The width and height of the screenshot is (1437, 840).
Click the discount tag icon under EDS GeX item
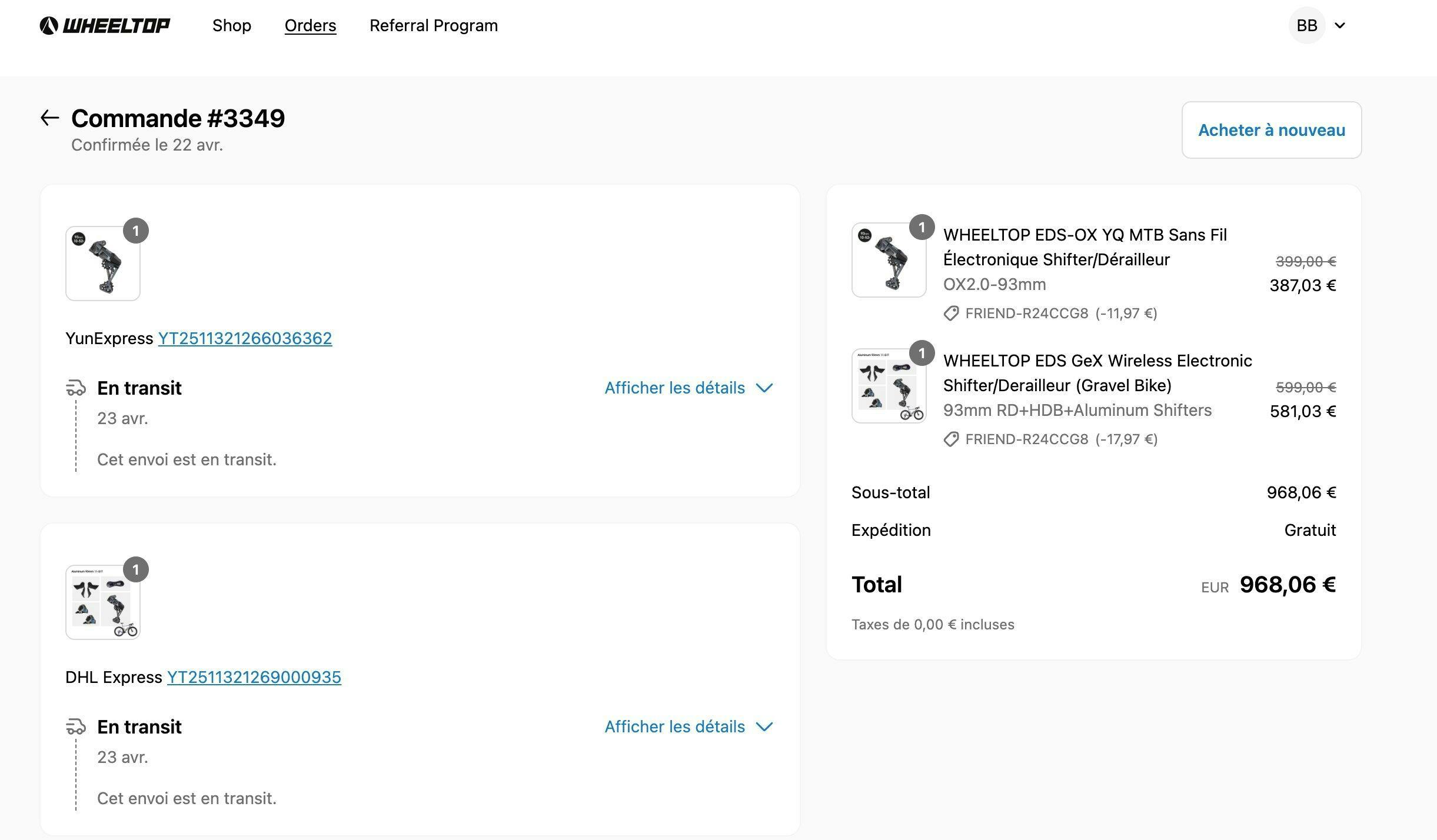pos(951,439)
